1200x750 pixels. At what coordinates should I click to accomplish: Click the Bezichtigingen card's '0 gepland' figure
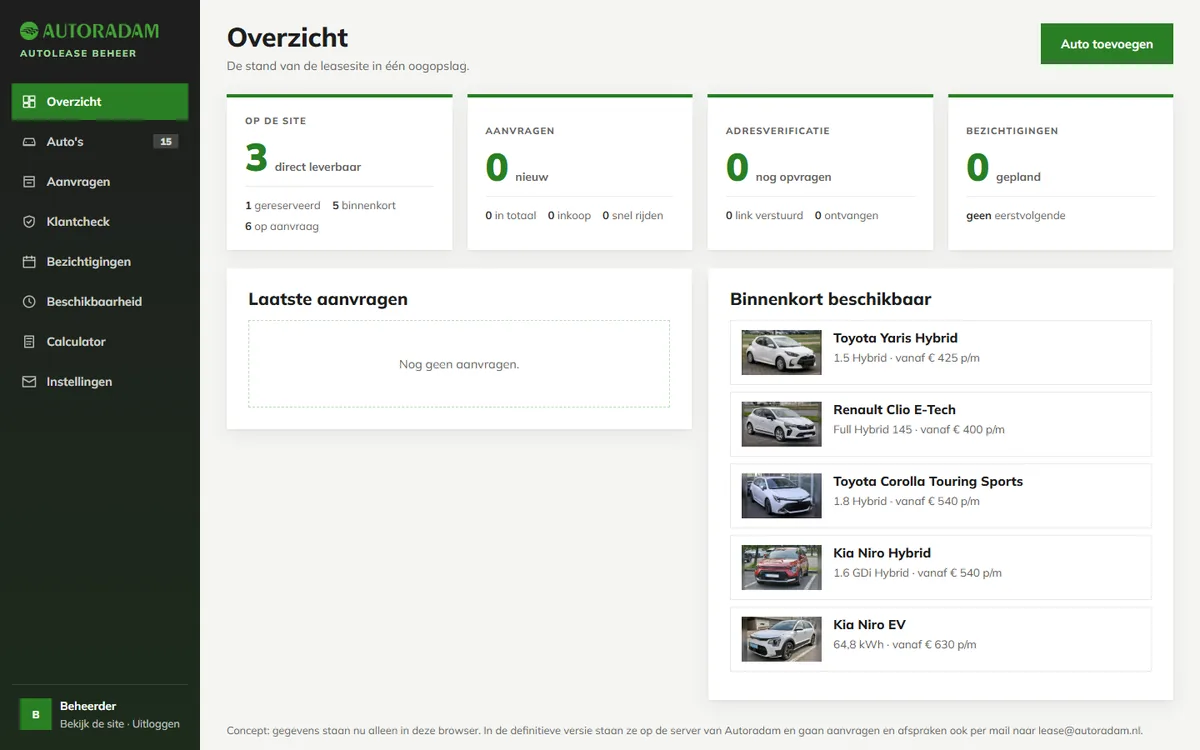(1003, 168)
